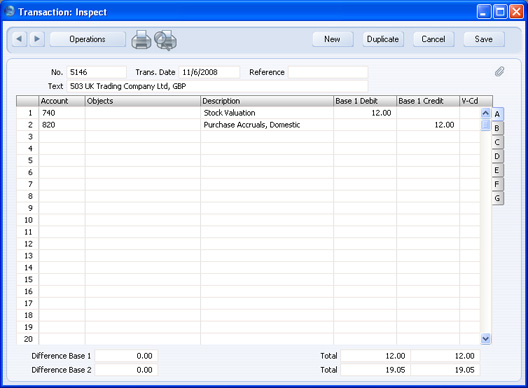The height and width of the screenshot is (388, 528).
Task: Select row number 2
Action: pos(28,125)
